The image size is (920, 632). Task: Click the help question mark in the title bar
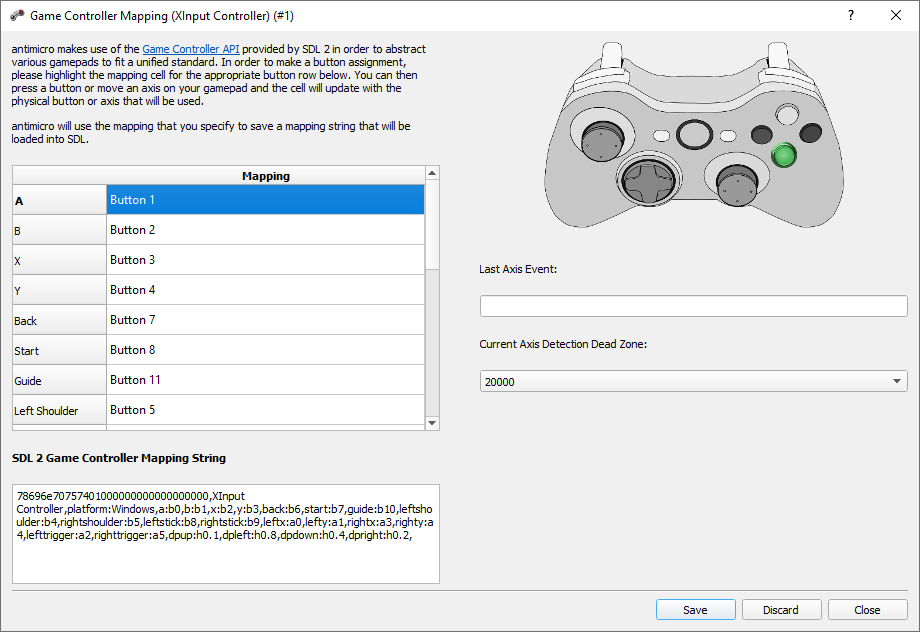point(851,16)
